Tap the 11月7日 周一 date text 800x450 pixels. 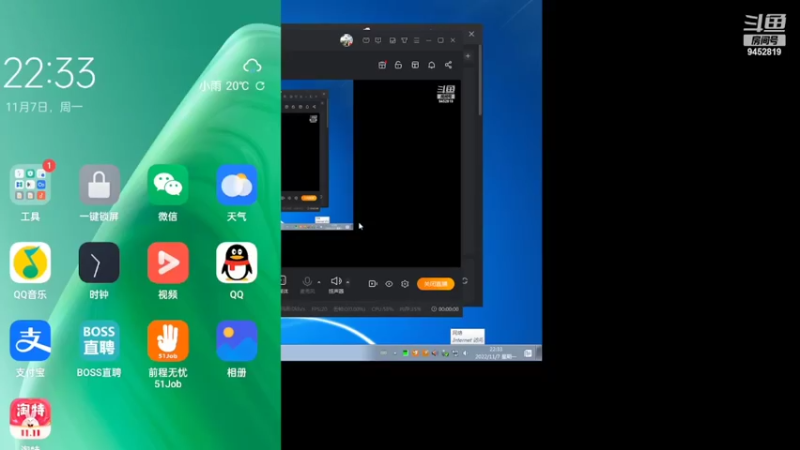pos(44,107)
